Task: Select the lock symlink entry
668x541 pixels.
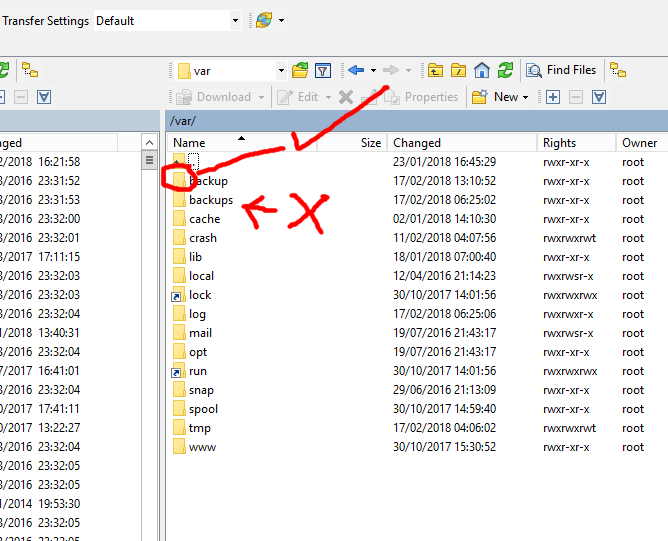Action: coord(200,295)
